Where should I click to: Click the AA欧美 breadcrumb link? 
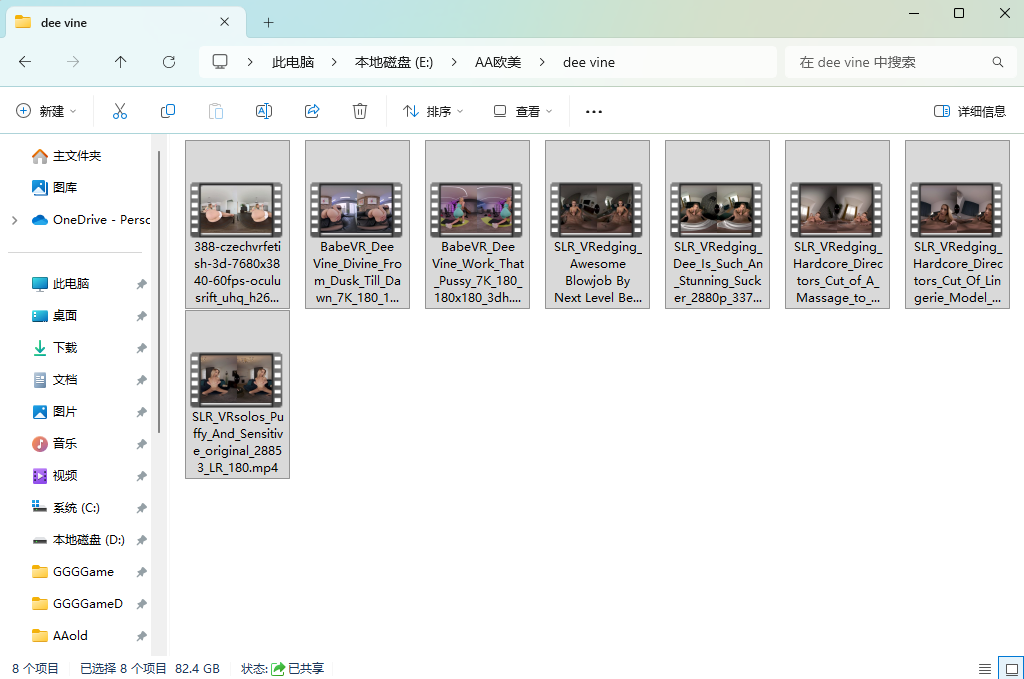click(498, 62)
